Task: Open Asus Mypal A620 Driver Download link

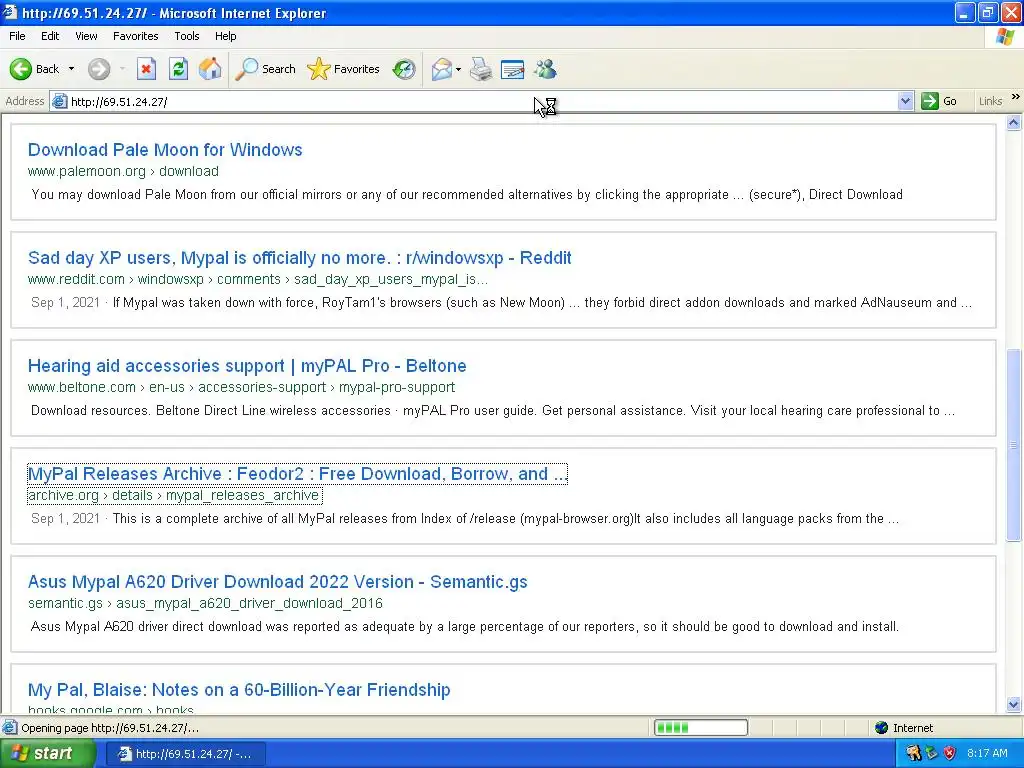Action: [278, 582]
